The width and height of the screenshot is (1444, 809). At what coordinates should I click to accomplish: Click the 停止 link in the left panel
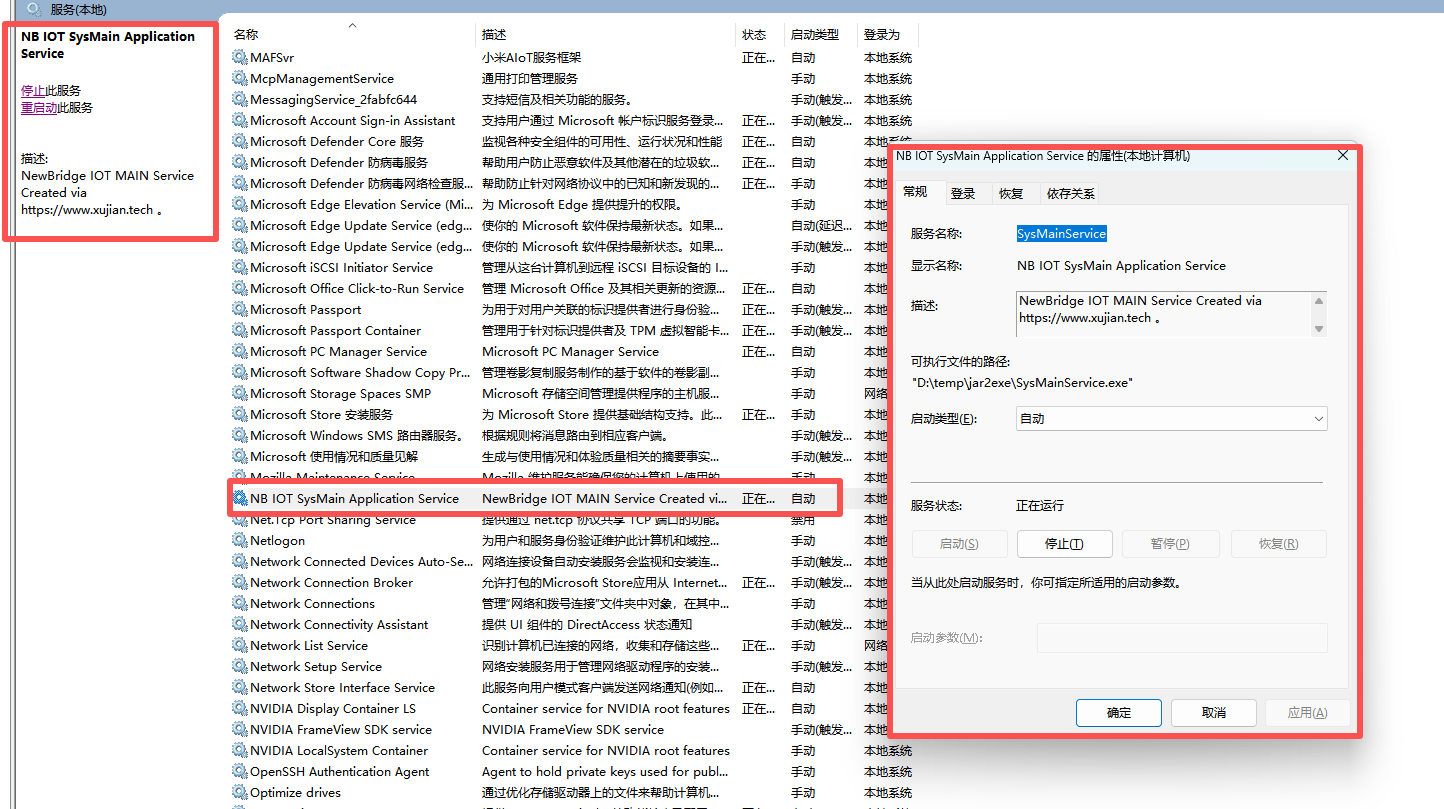pyautogui.click(x=33, y=90)
